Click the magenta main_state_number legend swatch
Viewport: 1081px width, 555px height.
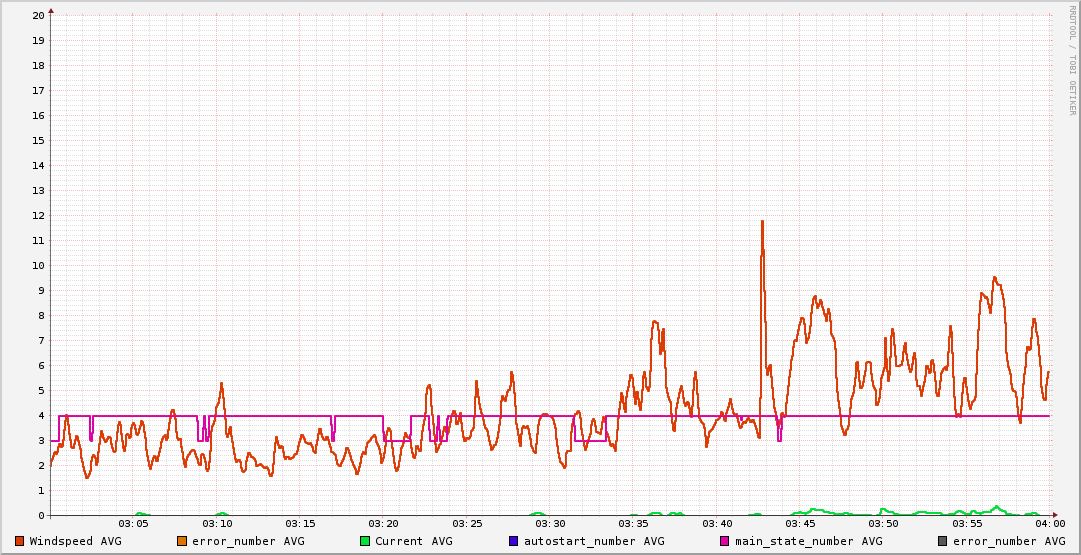pos(725,541)
